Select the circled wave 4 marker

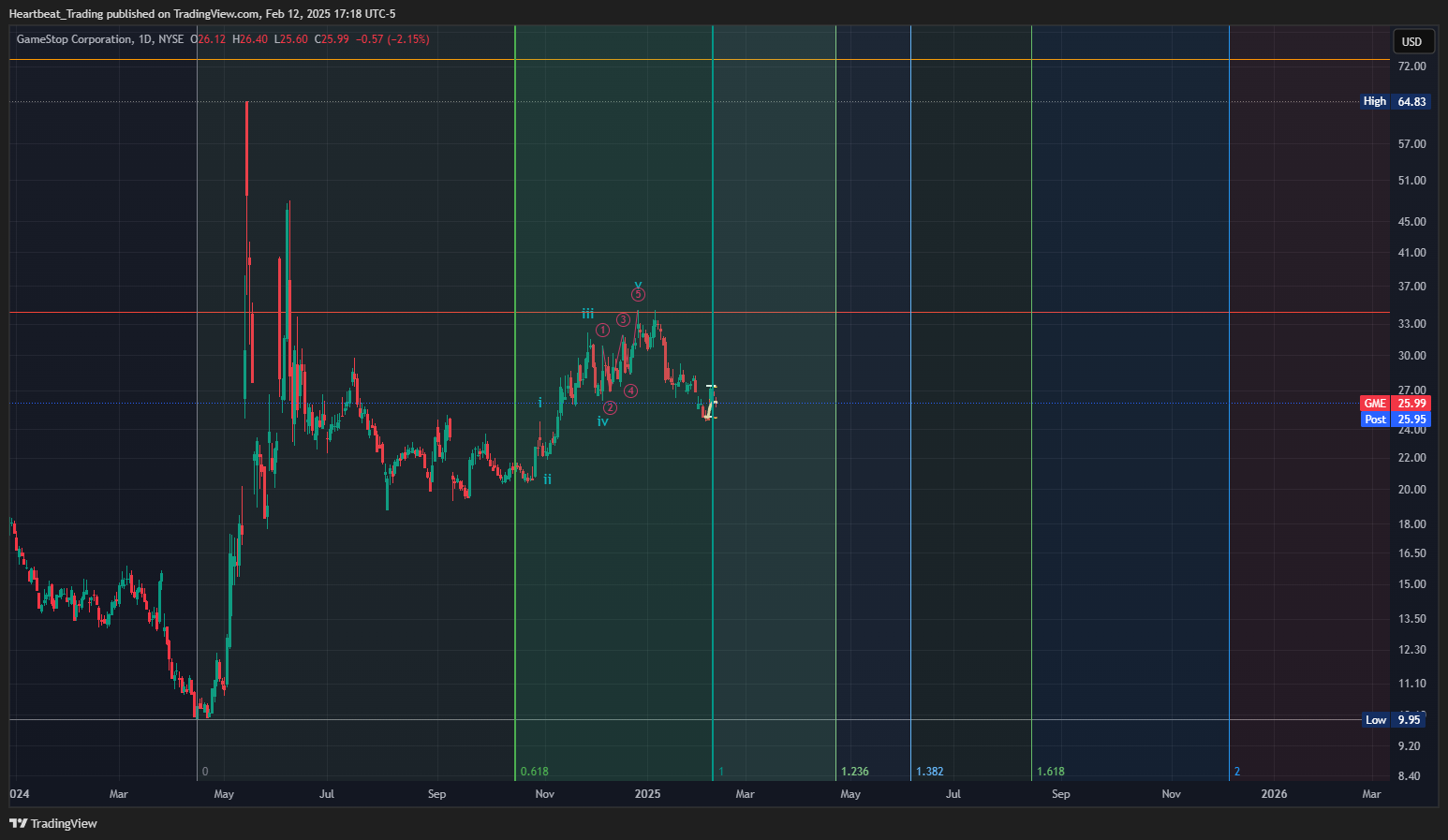631,391
